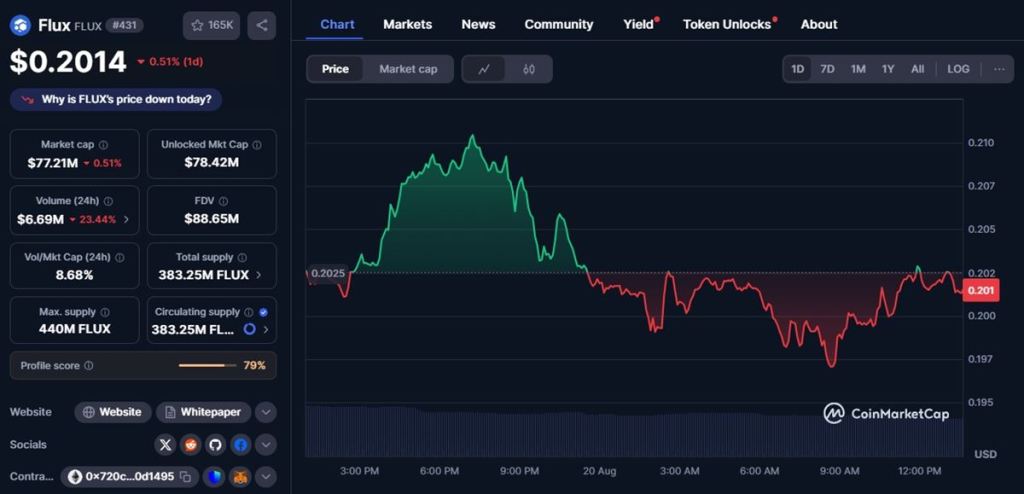Click the $88.65M FDV value
Image resolution: width=1024 pixels, height=494 pixels.
tap(212, 219)
